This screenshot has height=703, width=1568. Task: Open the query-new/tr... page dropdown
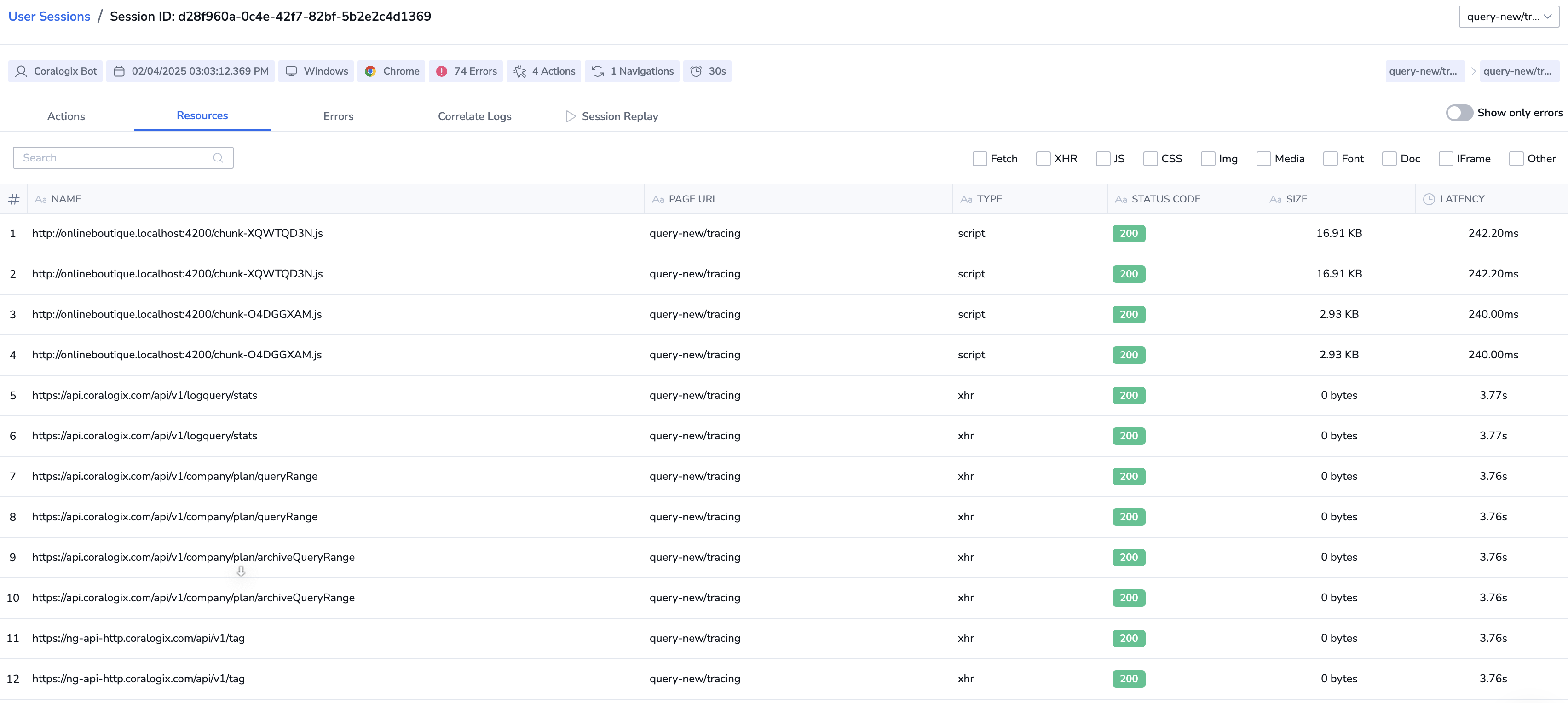pos(1508,17)
